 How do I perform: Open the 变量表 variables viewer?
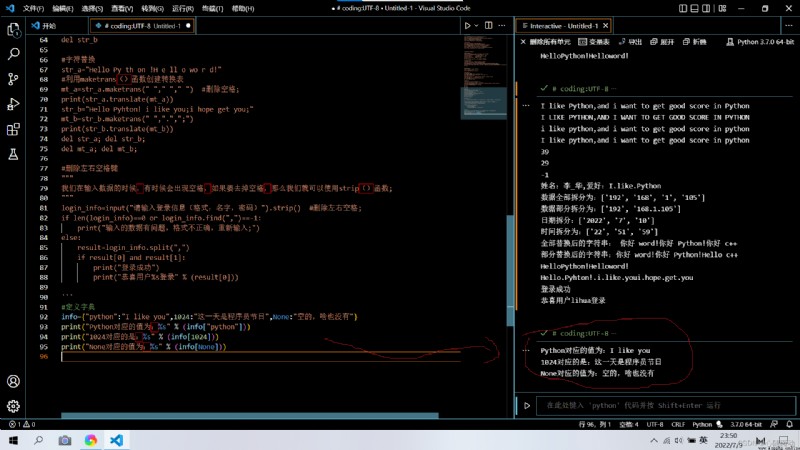pyautogui.click(x=594, y=42)
